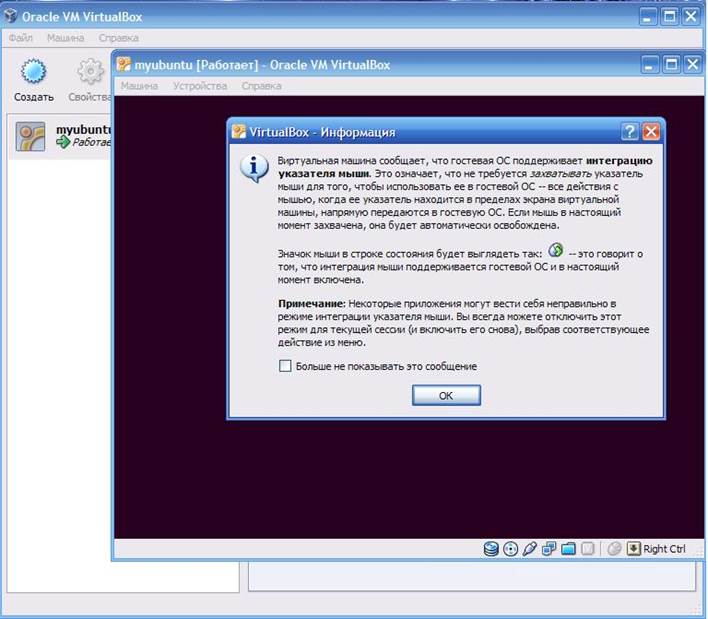The height and width of the screenshot is (619, 708).
Task: Click the Создать new machine toolbar icon
Action: [x=33, y=80]
